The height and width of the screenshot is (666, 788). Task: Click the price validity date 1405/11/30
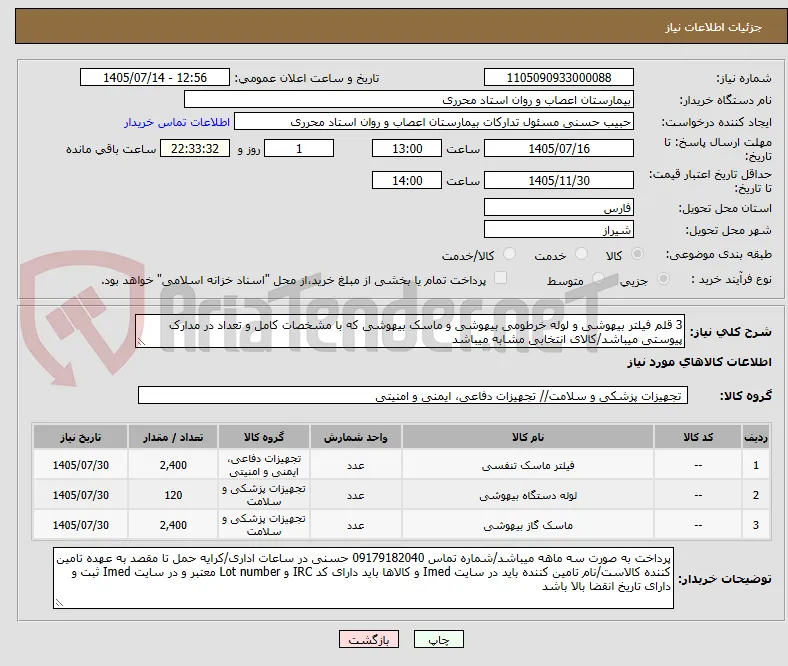click(559, 180)
